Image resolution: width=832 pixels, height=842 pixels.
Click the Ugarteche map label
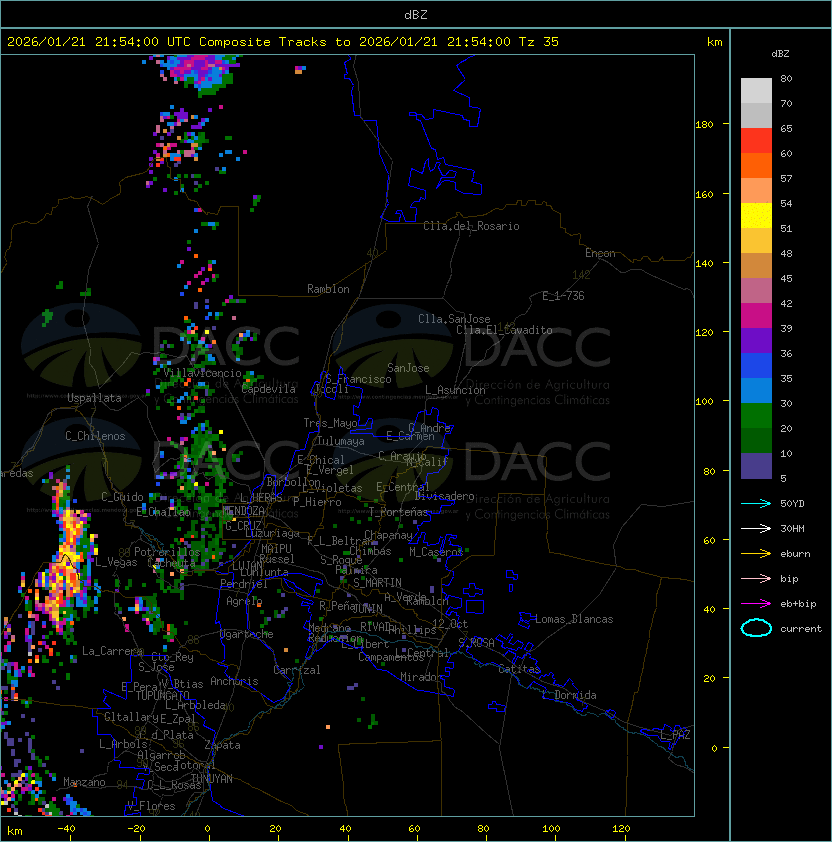(x=247, y=634)
